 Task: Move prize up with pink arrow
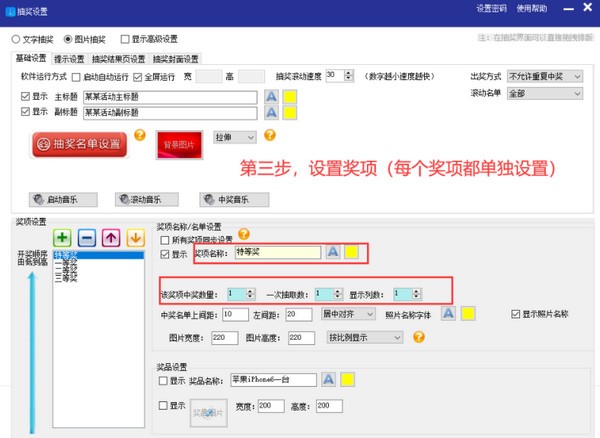pos(111,238)
